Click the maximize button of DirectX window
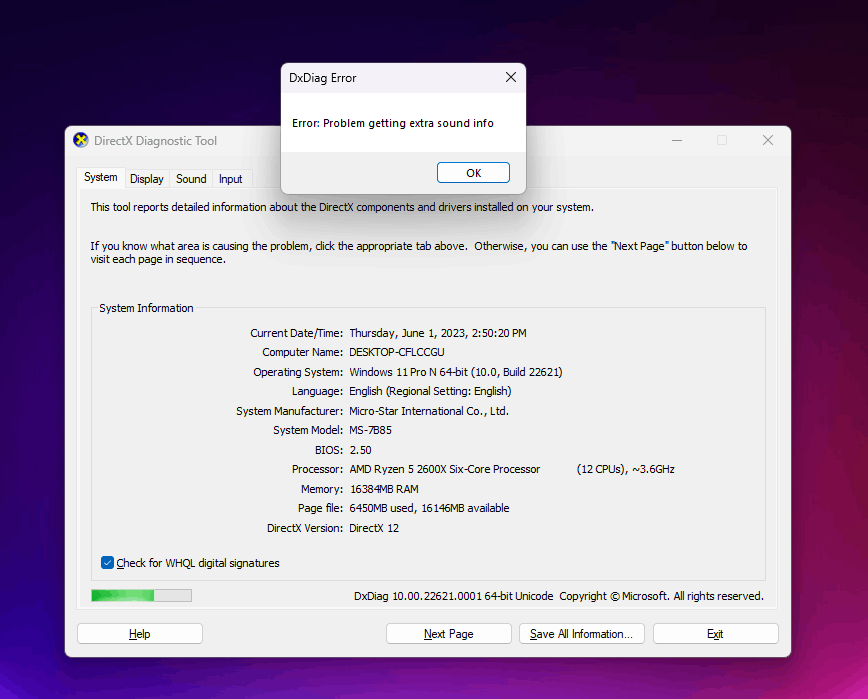 (722, 141)
